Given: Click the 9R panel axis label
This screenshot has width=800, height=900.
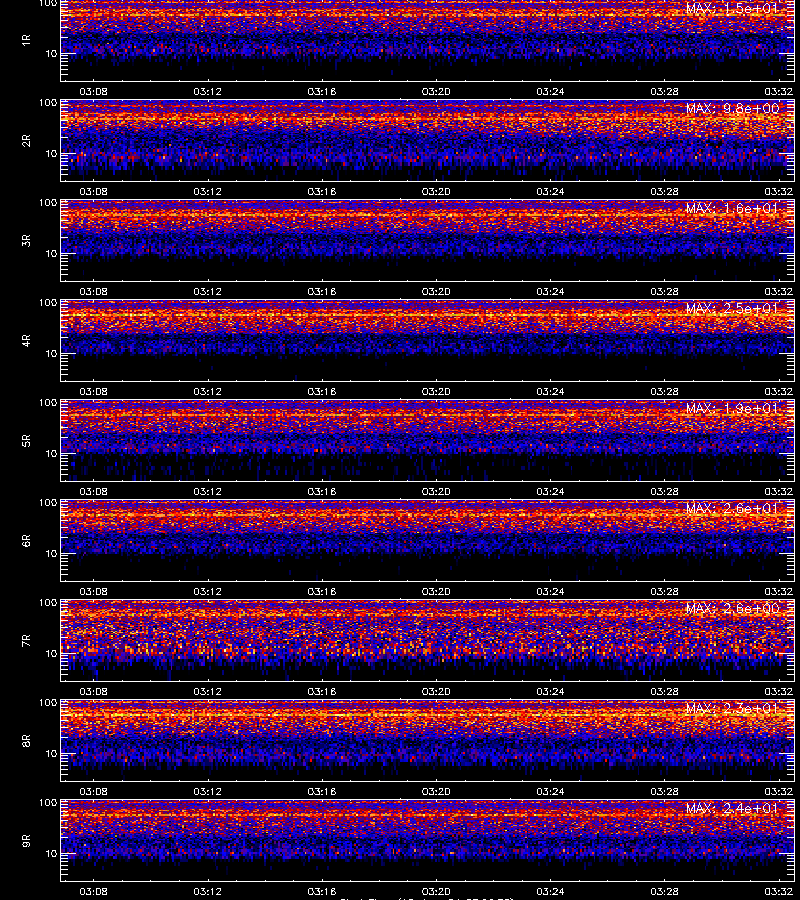Looking at the screenshot, I should [x=26, y=841].
